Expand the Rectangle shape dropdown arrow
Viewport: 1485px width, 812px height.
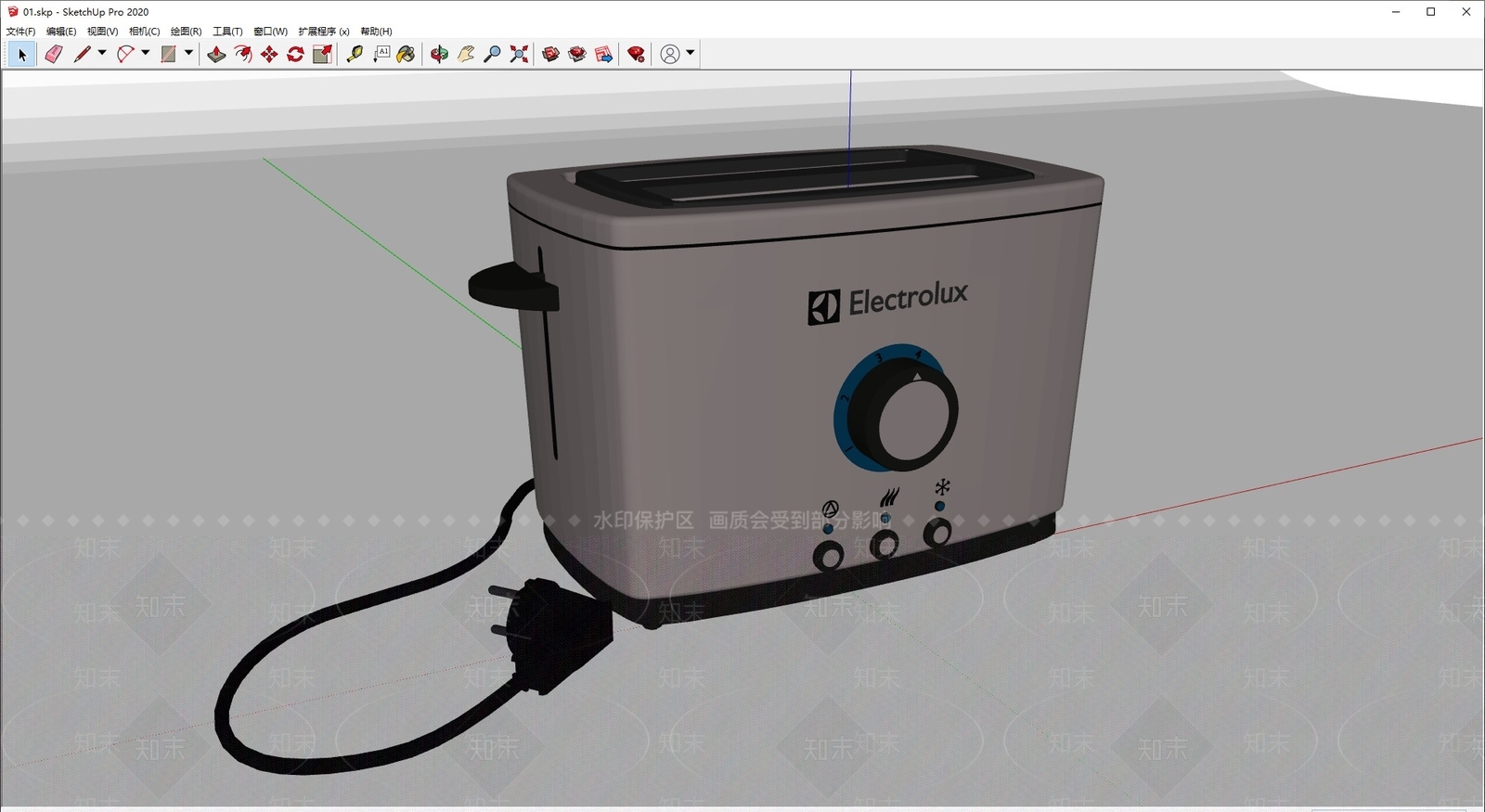(x=188, y=53)
